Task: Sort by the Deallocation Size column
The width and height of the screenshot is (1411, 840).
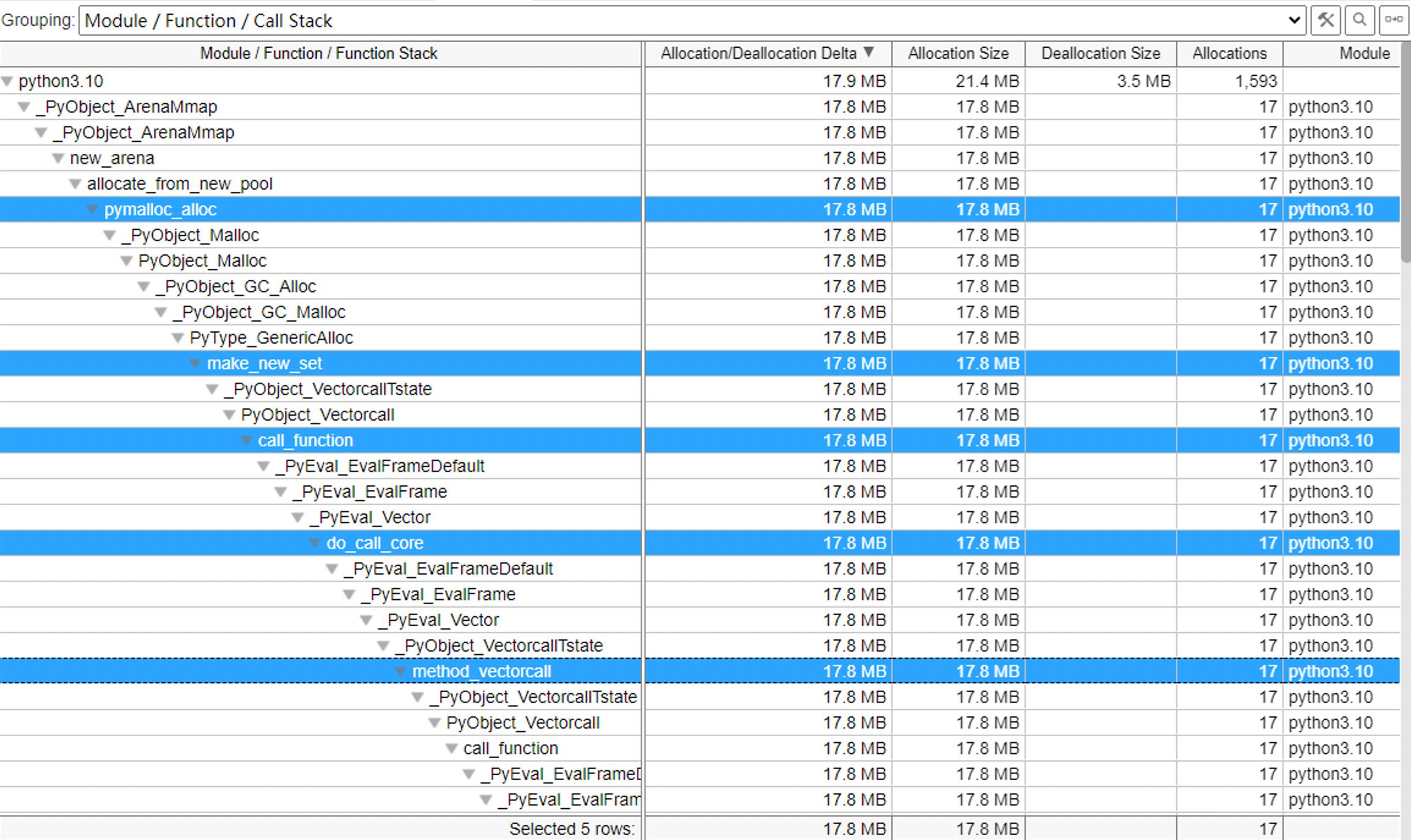Action: (x=1100, y=53)
